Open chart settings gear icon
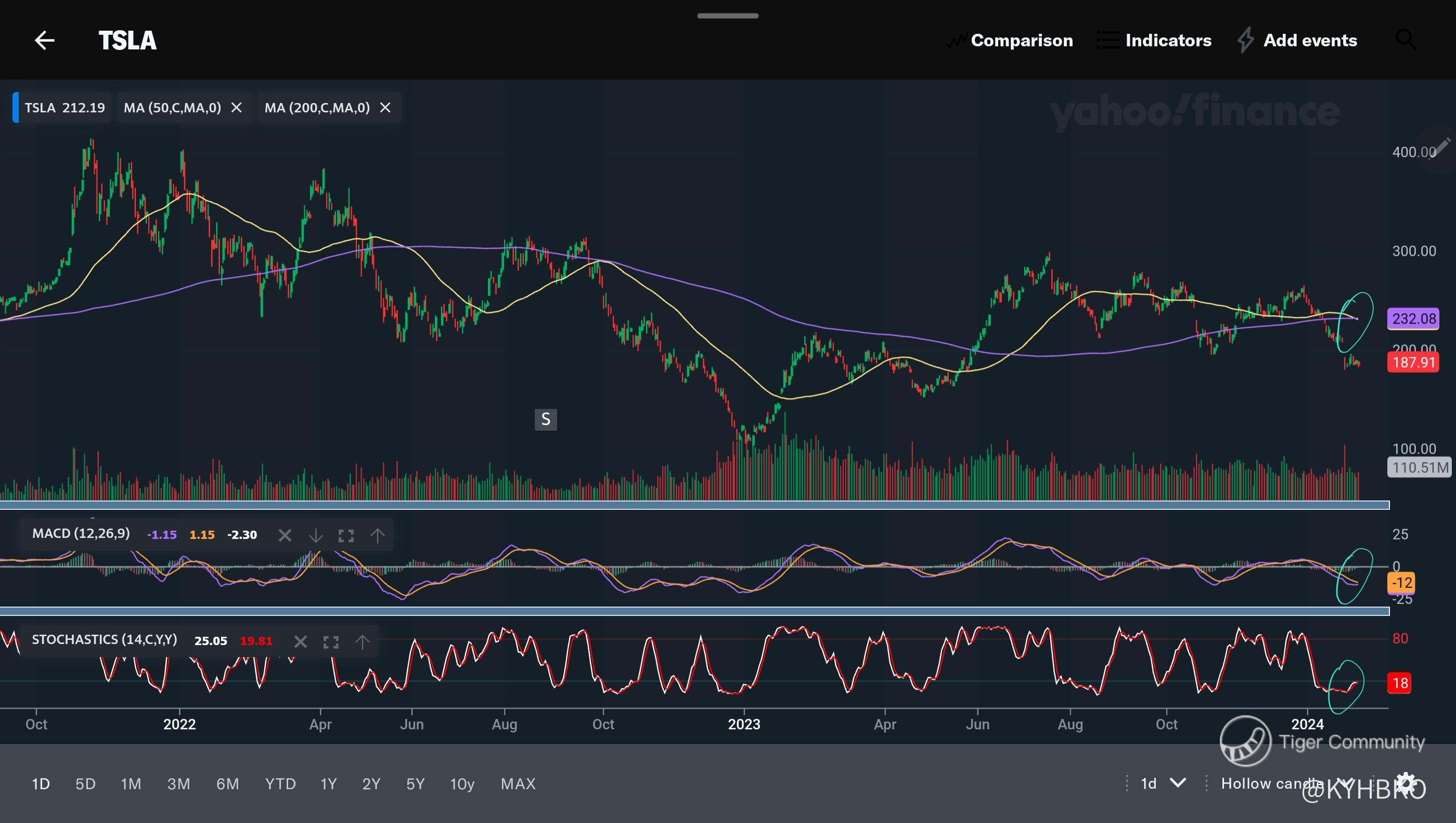Image resolution: width=1456 pixels, height=823 pixels. (x=1406, y=783)
